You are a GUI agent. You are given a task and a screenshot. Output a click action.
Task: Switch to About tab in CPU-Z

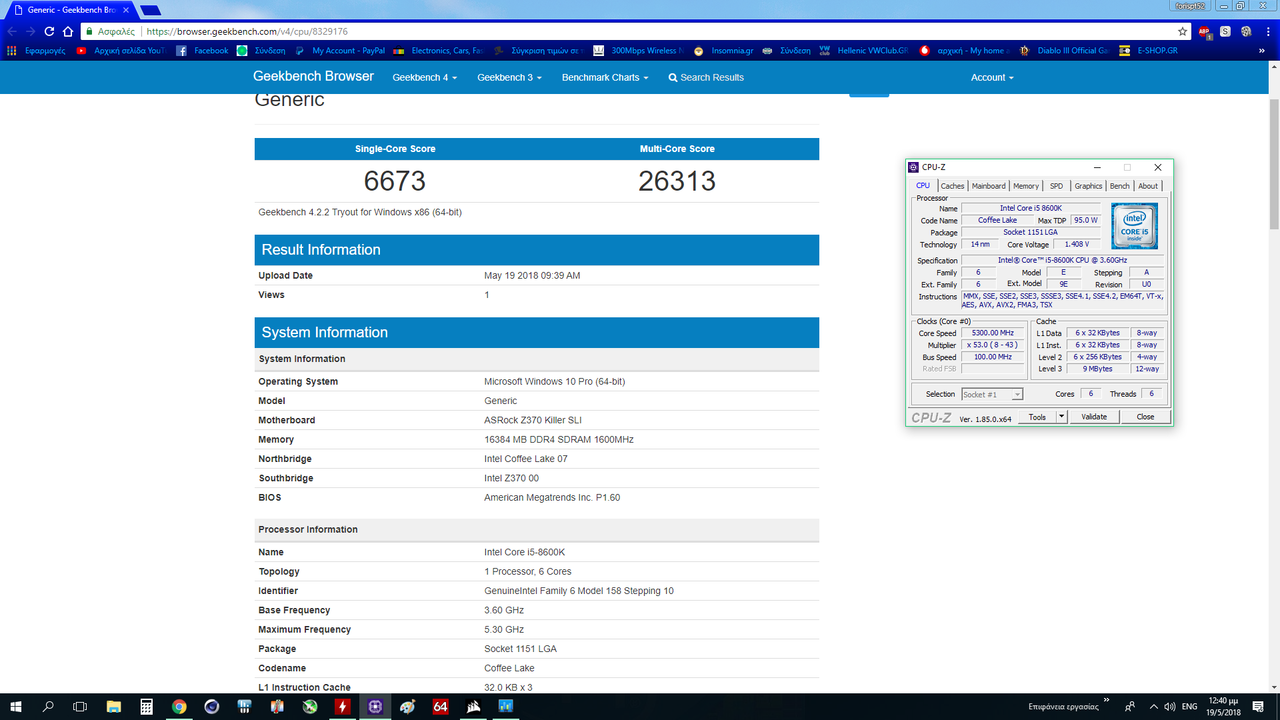[1148, 186]
